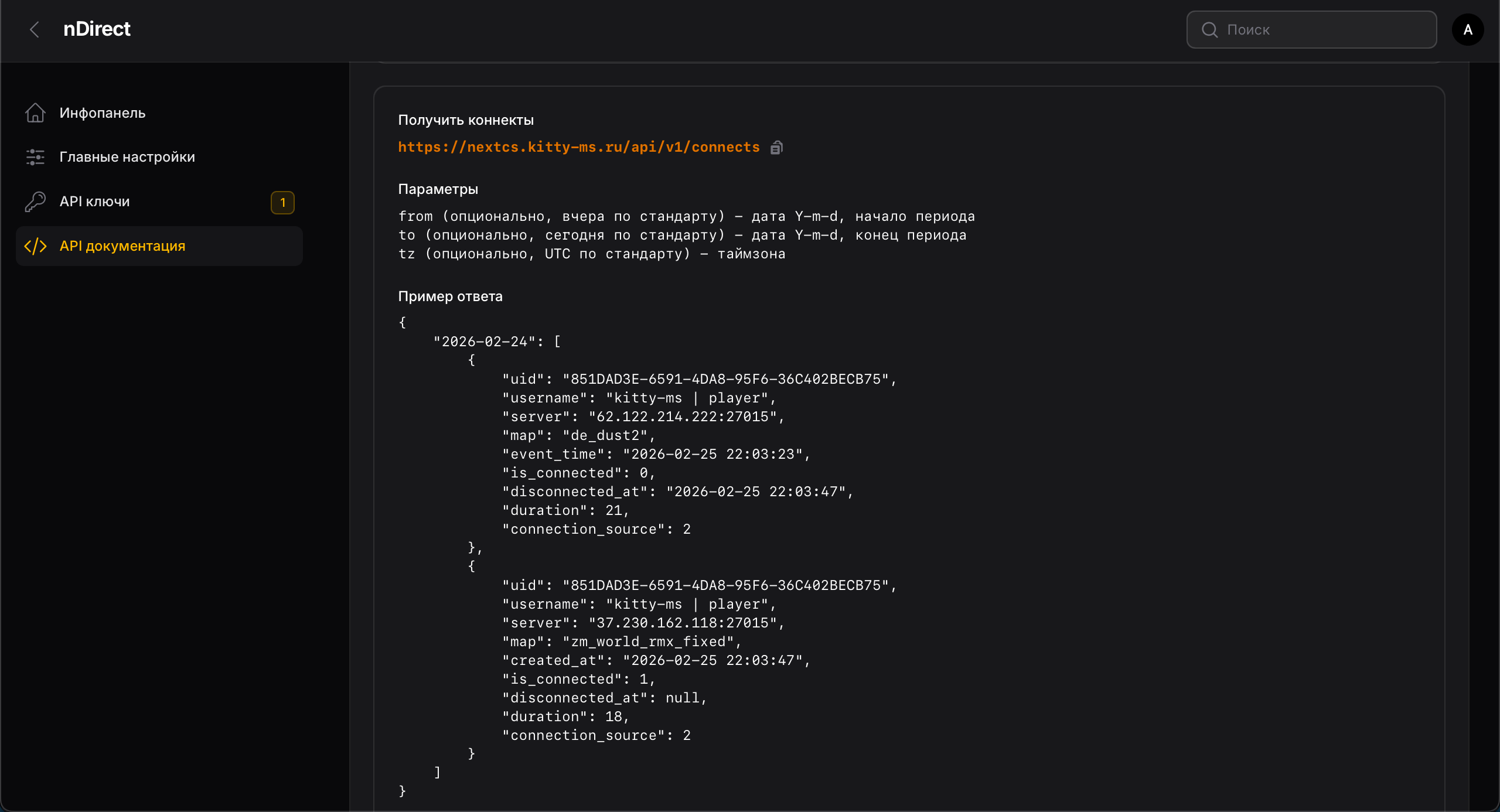This screenshot has height=812, width=1500.
Task: Click the key icon for API ключи
Action: point(35,202)
